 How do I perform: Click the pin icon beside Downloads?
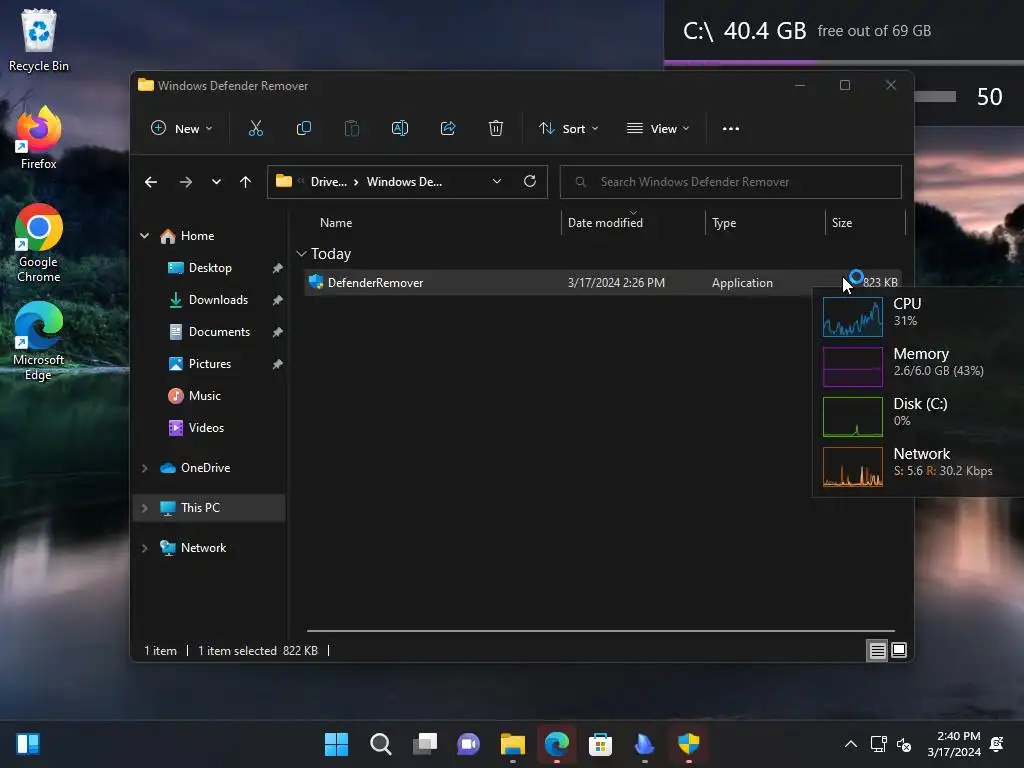pos(278,300)
